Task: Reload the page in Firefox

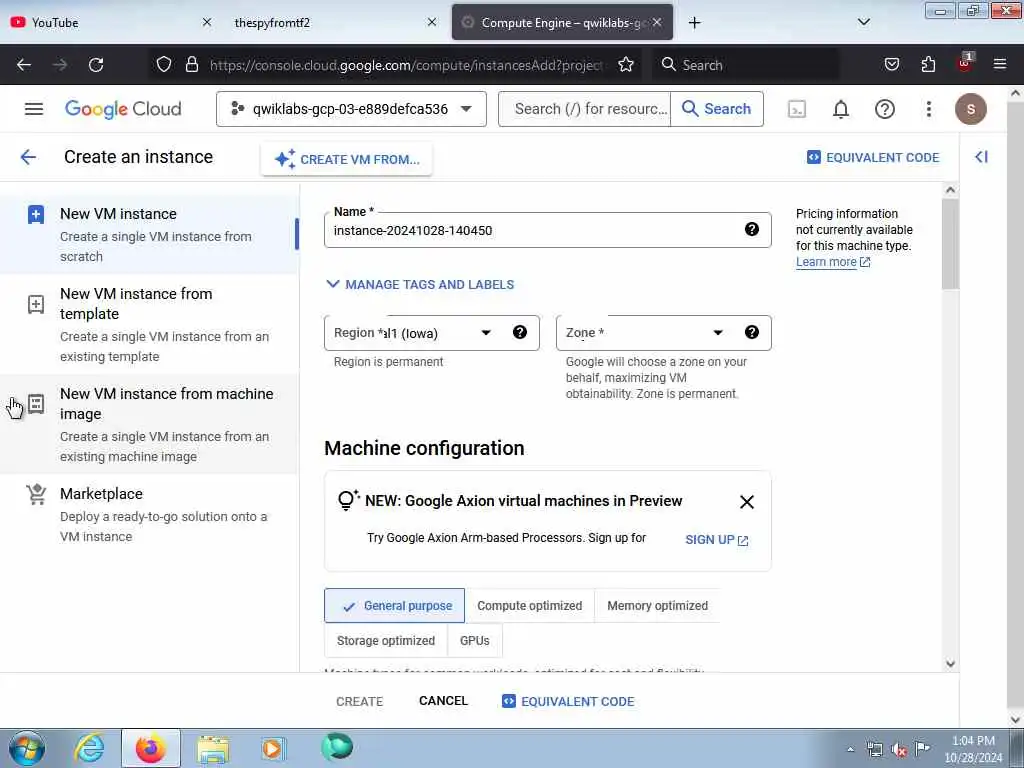Action: point(96,65)
